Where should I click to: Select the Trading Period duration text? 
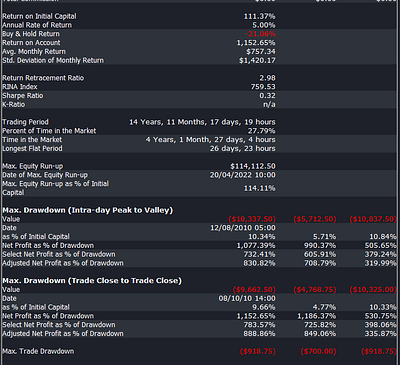coord(202,122)
